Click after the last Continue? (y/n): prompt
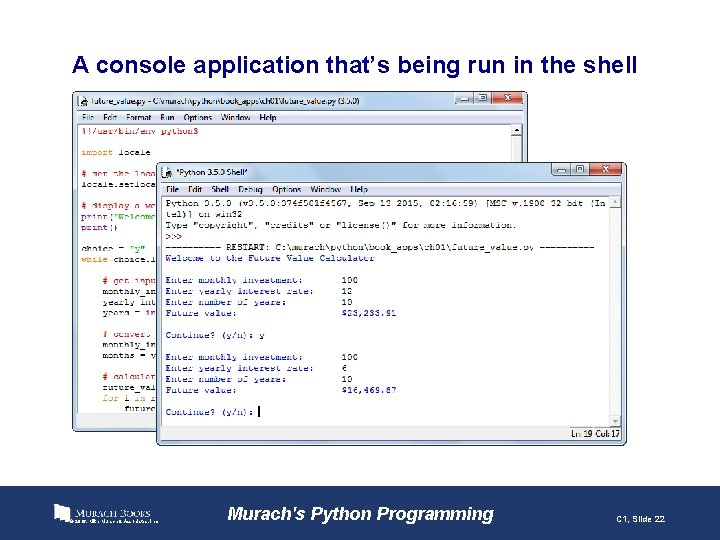 pyautogui.click(x=259, y=412)
